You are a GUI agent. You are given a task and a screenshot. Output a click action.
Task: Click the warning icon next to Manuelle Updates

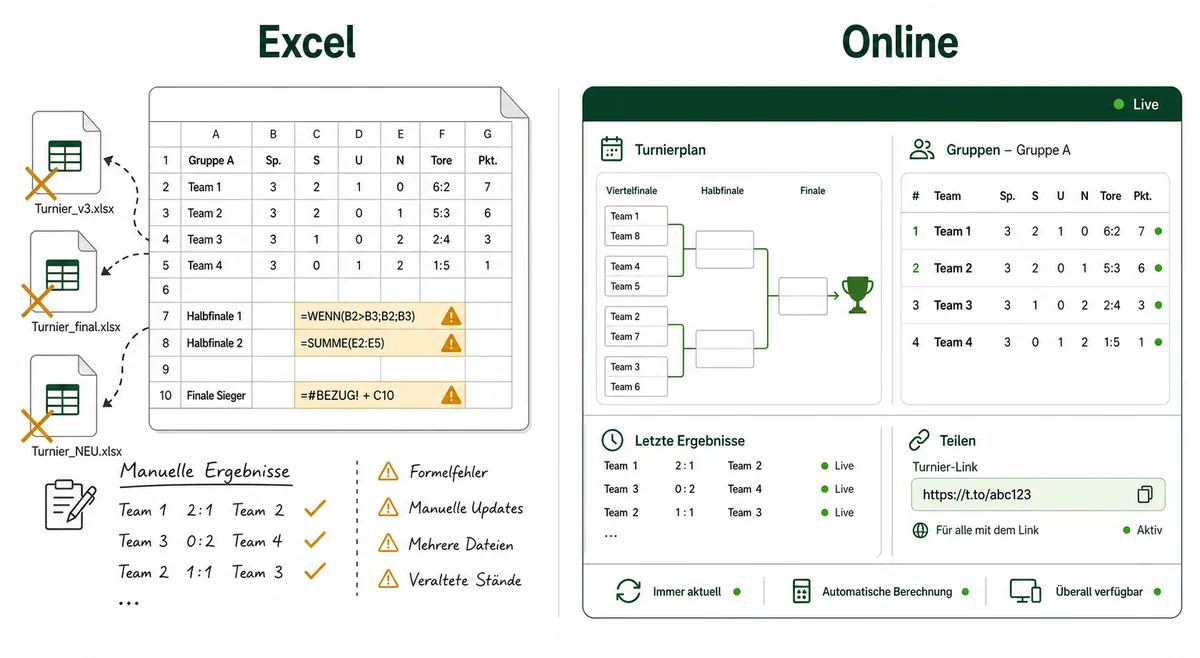[x=388, y=508]
